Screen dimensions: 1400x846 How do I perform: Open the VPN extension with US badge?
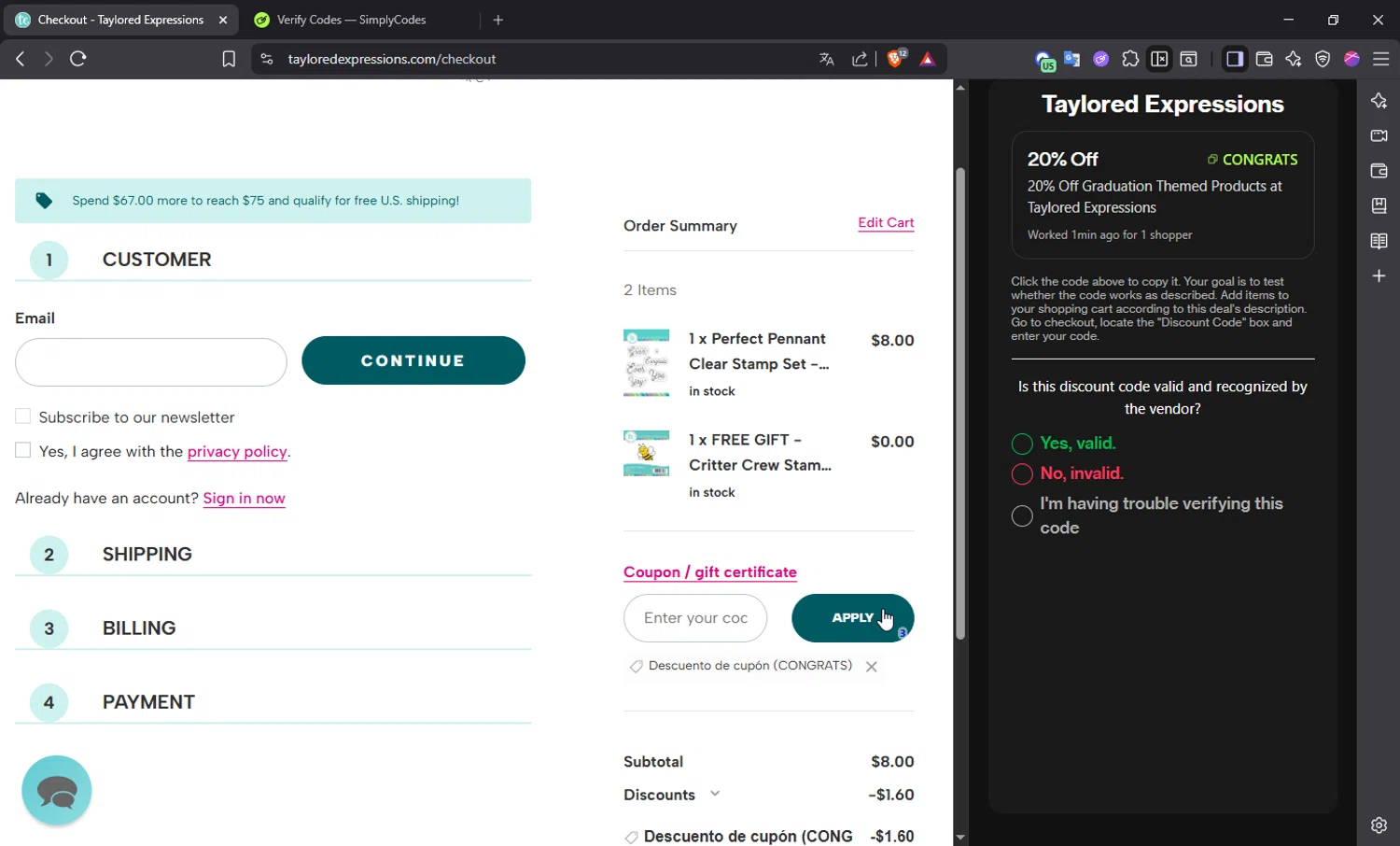(1044, 61)
